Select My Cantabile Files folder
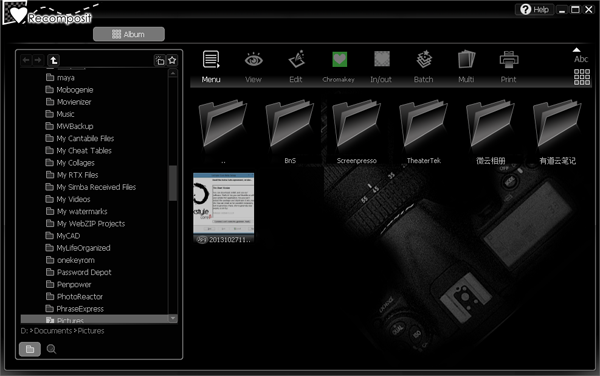Image resolution: width=600 pixels, height=376 pixels. click(x=80, y=138)
